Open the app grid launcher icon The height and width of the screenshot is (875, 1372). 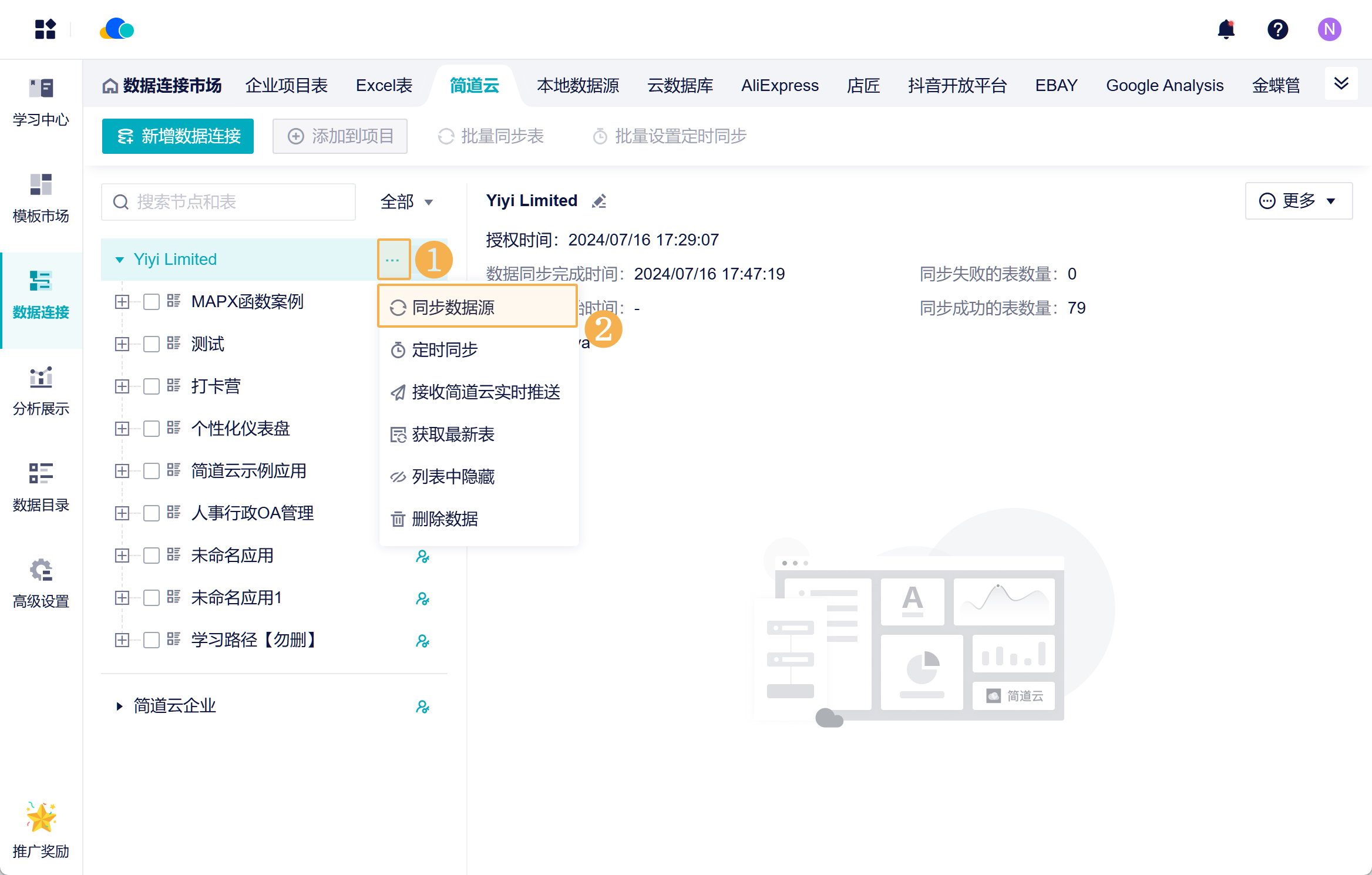[x=45, y=29]
